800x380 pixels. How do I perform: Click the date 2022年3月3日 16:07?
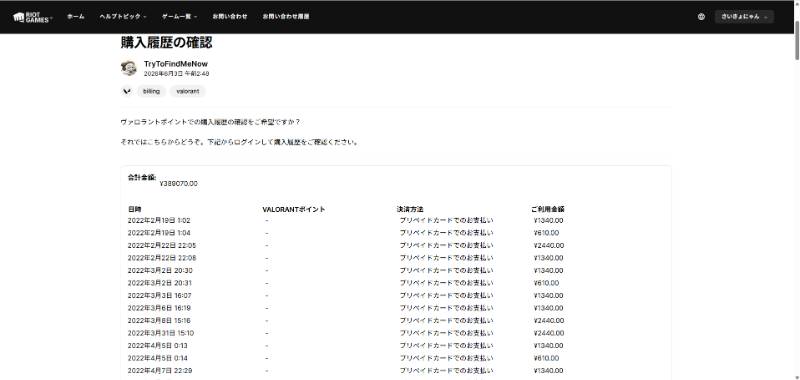point(160,295)
